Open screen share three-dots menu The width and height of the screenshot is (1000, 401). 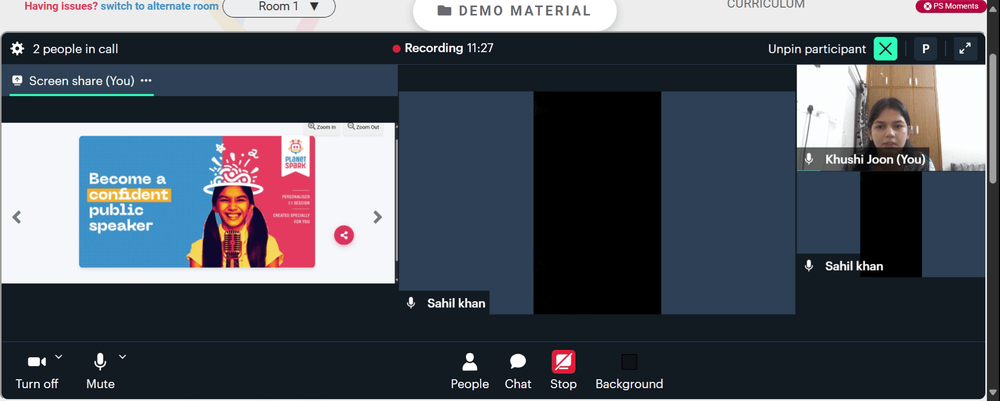tap(146, 81)
